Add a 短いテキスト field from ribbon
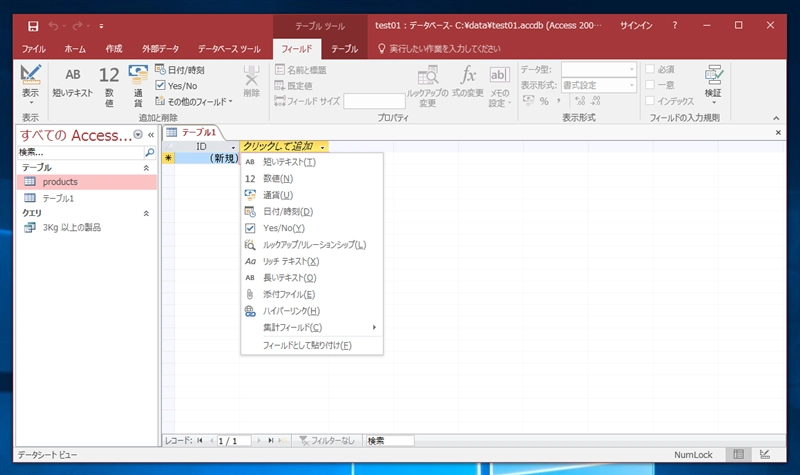The height and width of the screenshot is (475, 800). coord(72,82)
